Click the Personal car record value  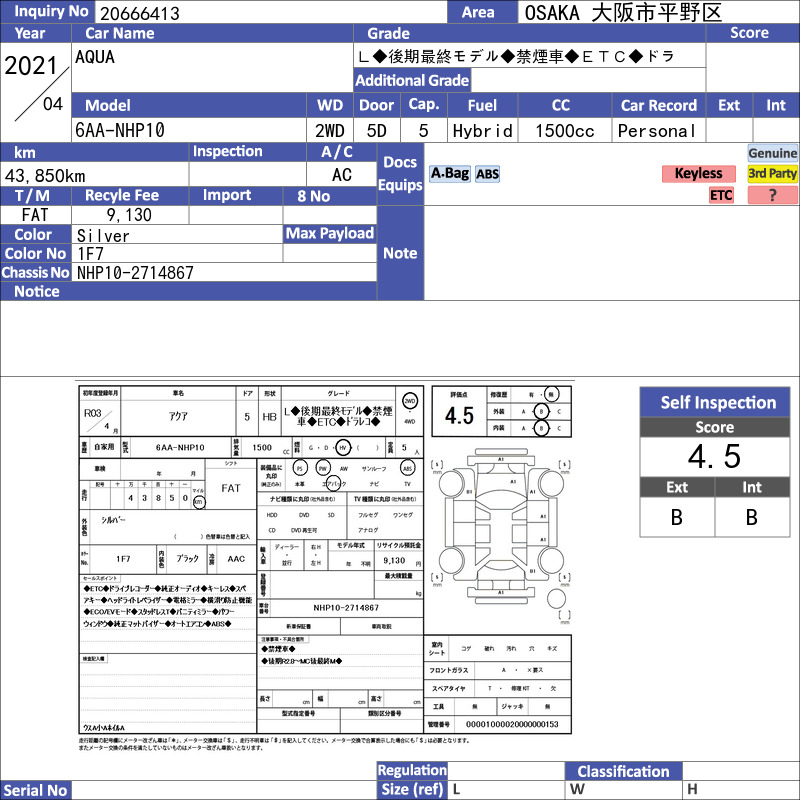(657, 131)
